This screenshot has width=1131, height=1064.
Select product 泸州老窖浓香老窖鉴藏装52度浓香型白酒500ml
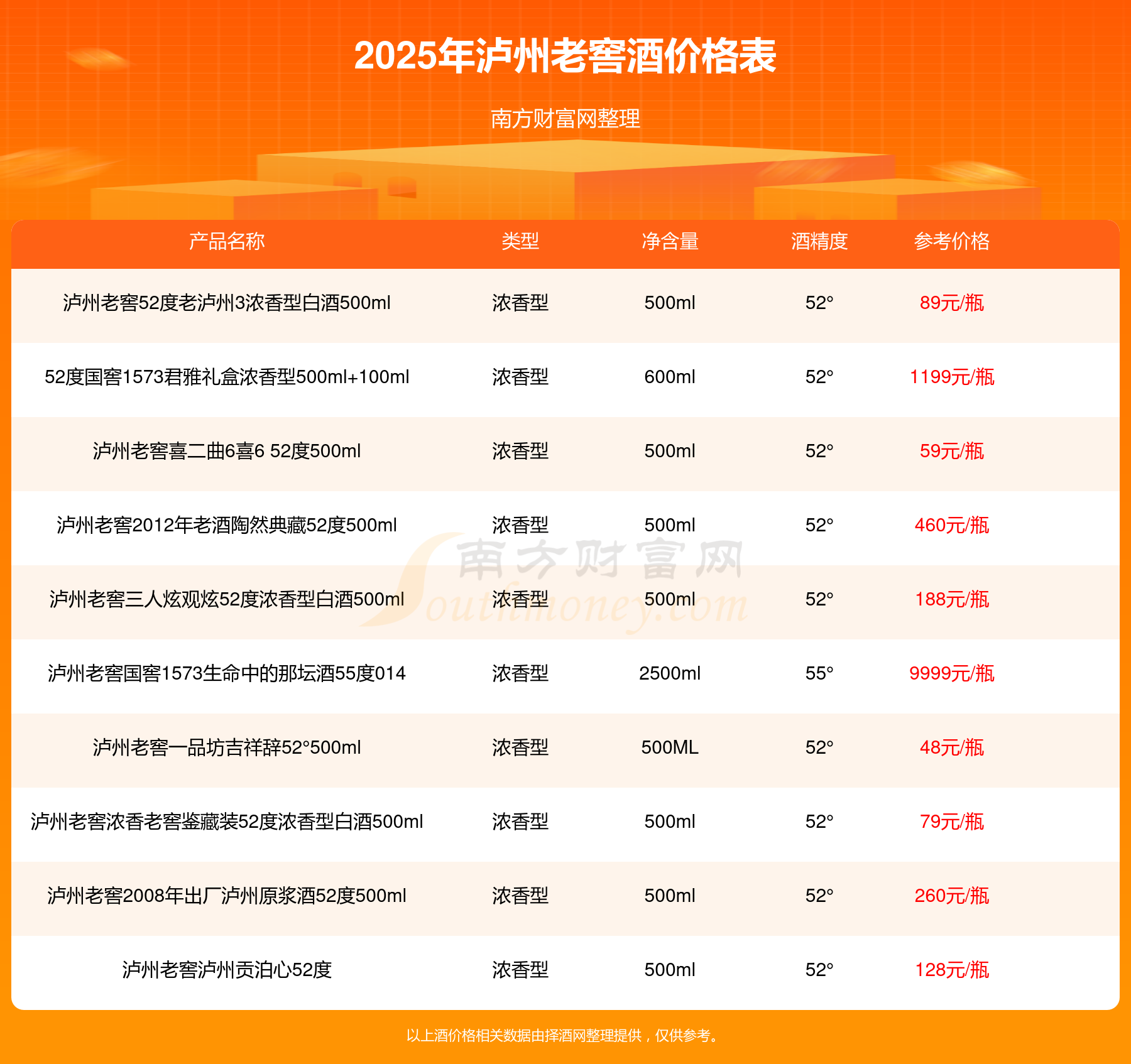[227, 822]
